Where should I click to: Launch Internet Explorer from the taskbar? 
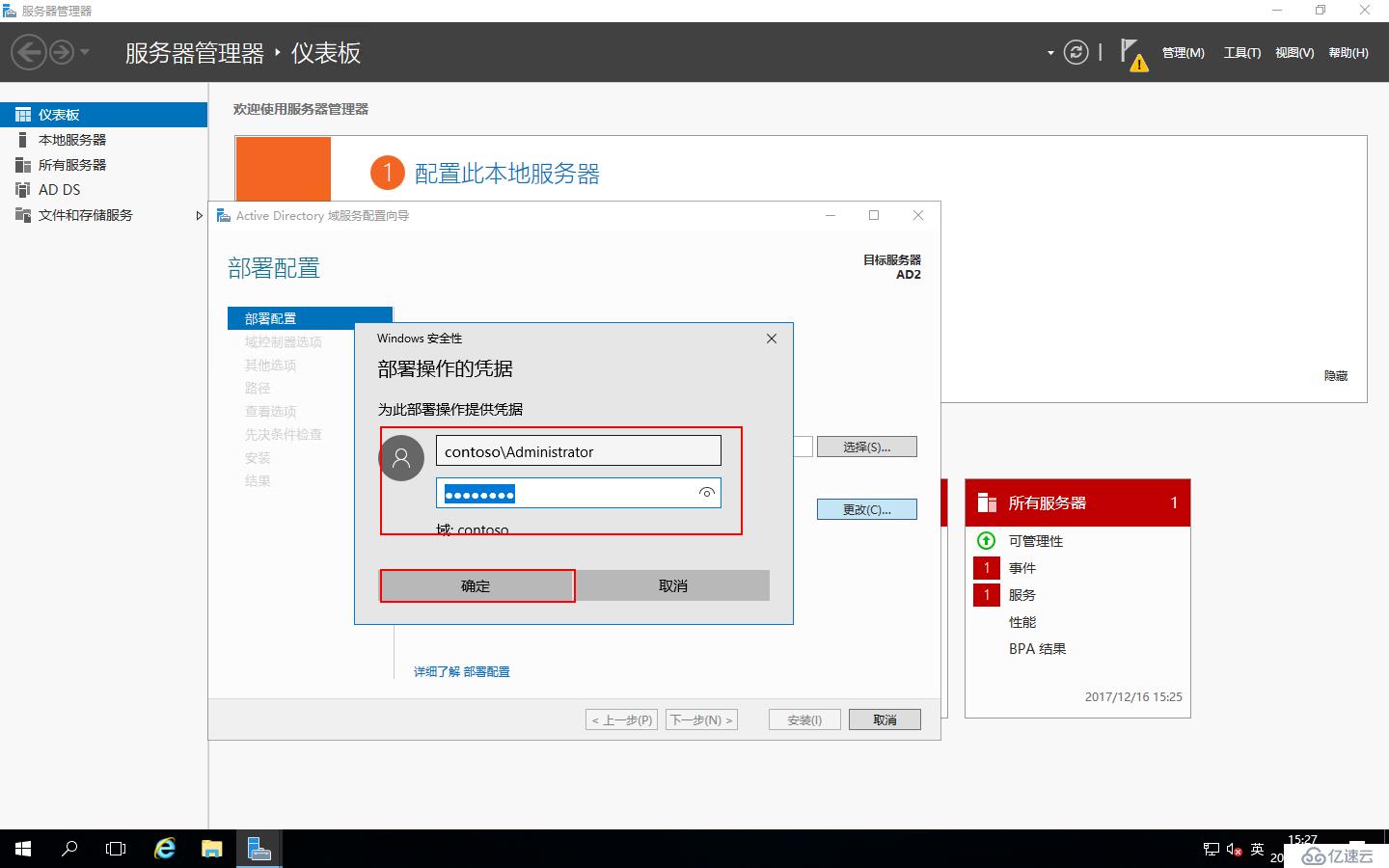coord(165,849)
